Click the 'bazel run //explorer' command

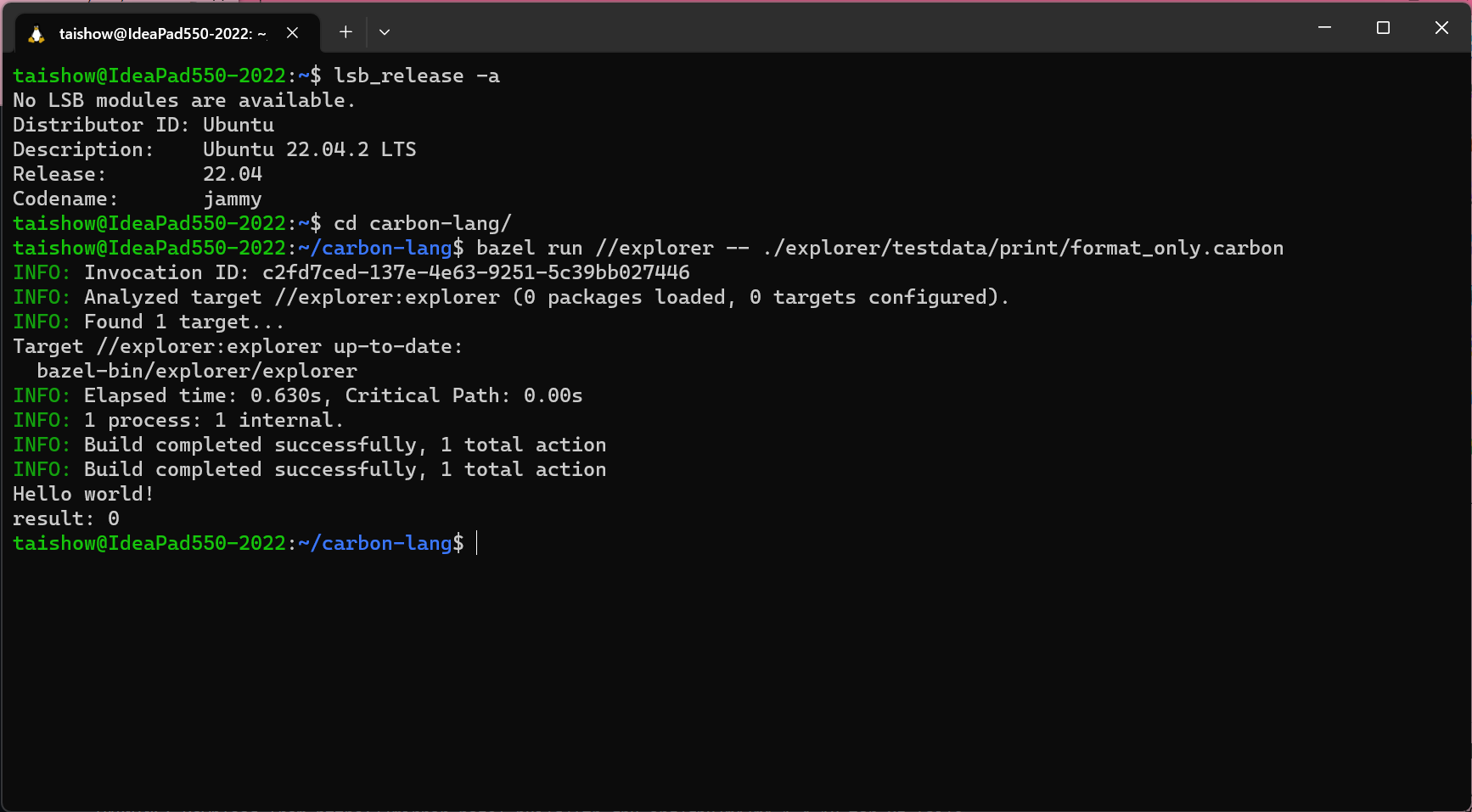[x=595, y=248]
